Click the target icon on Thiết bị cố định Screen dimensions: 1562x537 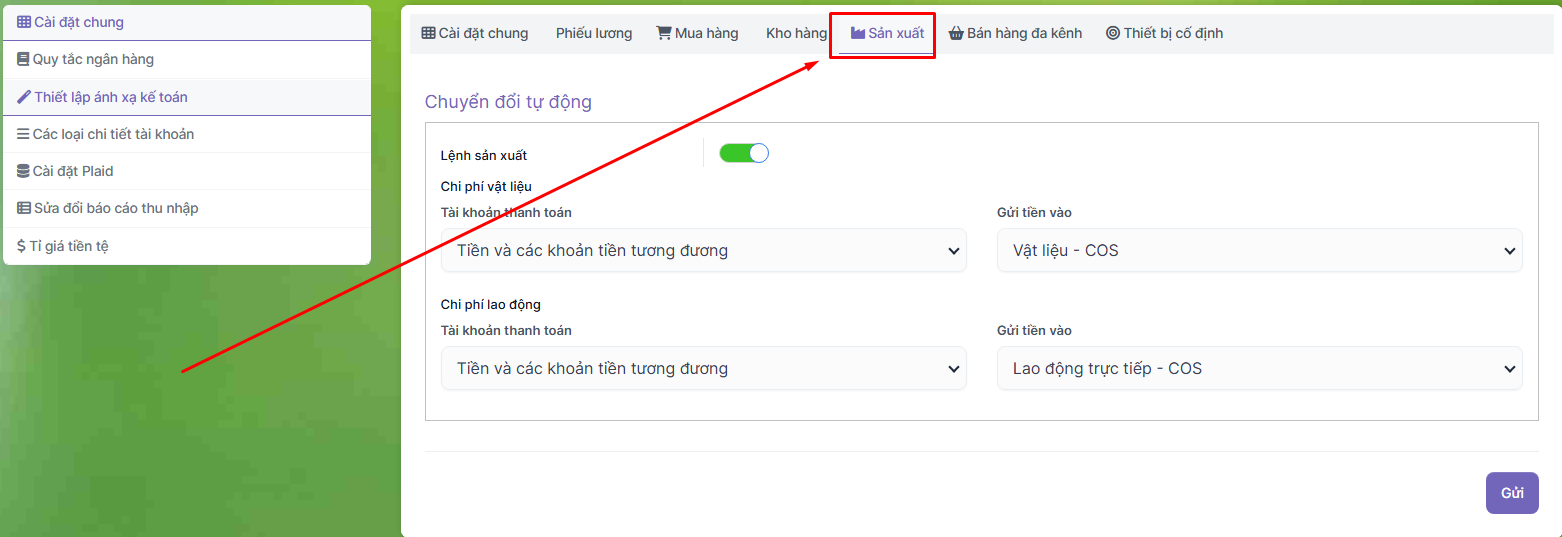pos(1112,33)
